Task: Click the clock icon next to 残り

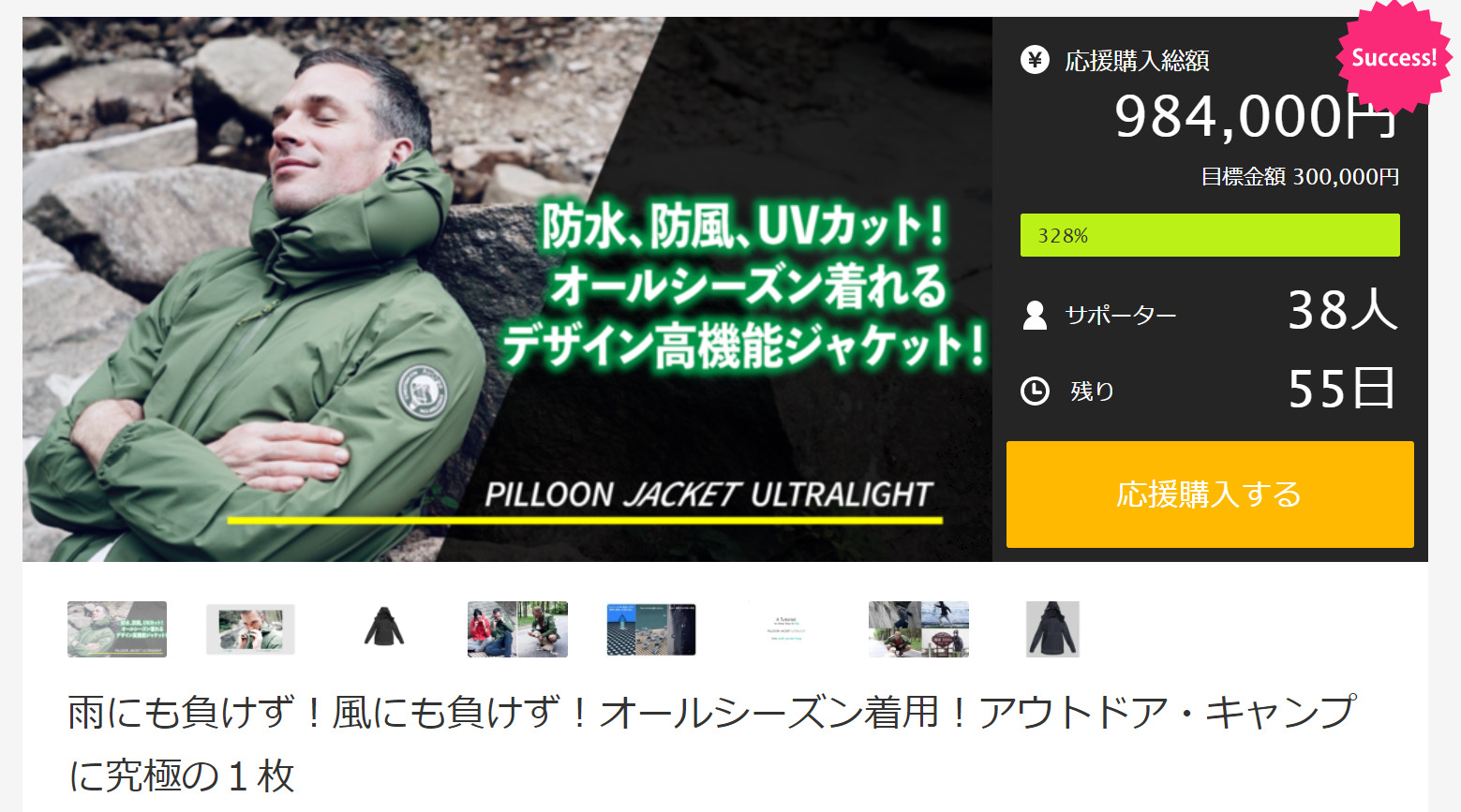Action: click(1035, 391)
